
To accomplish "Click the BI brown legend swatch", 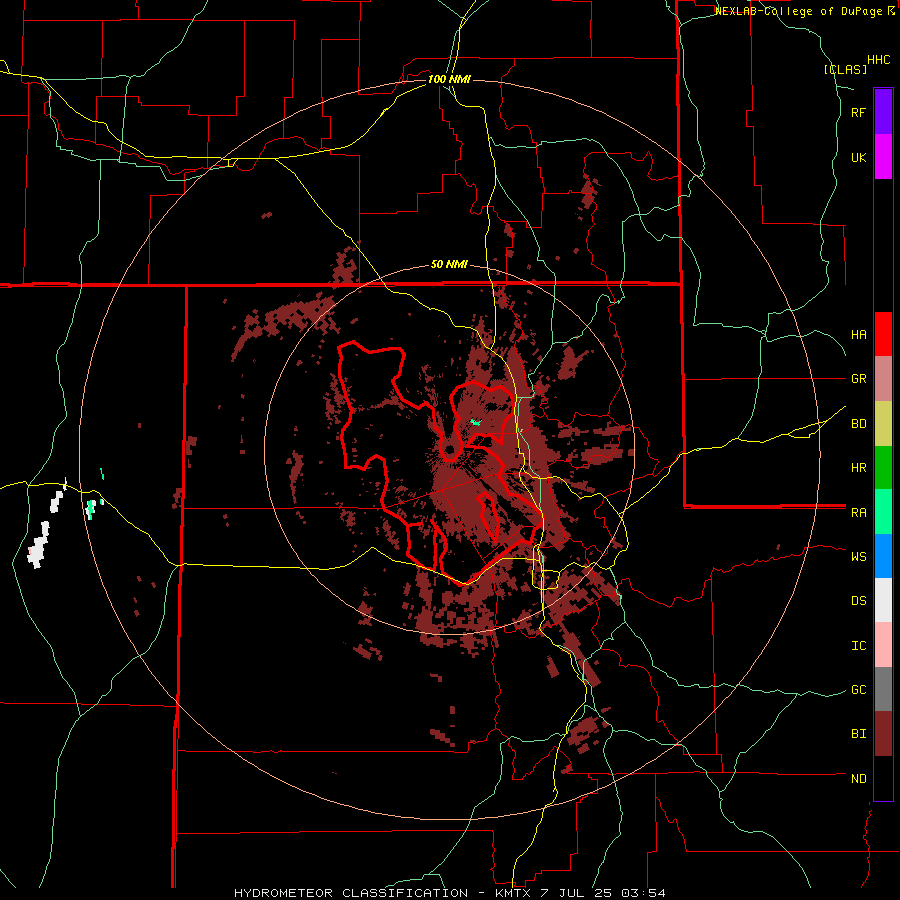I will [883, 734].
